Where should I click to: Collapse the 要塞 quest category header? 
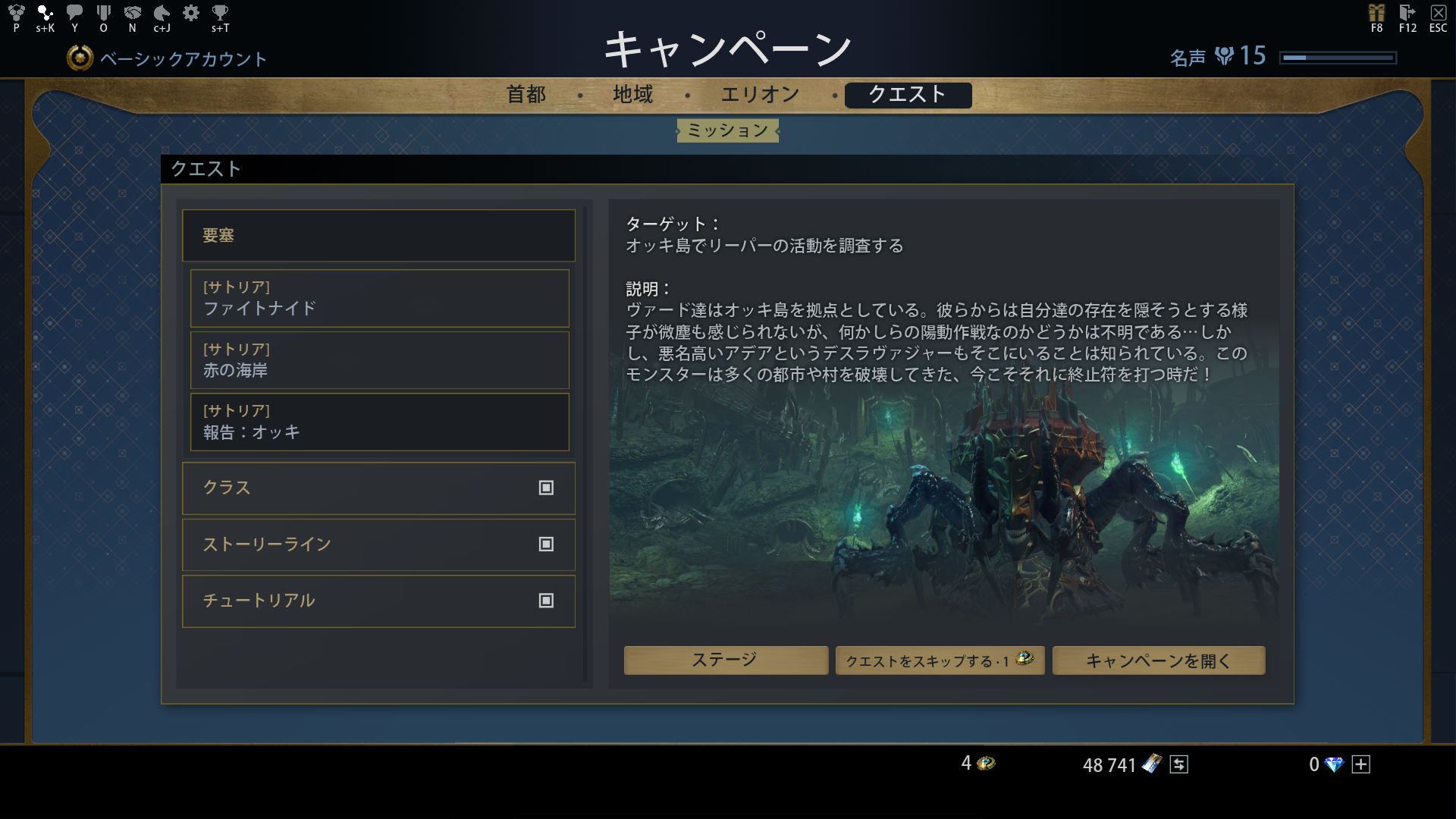378,236
